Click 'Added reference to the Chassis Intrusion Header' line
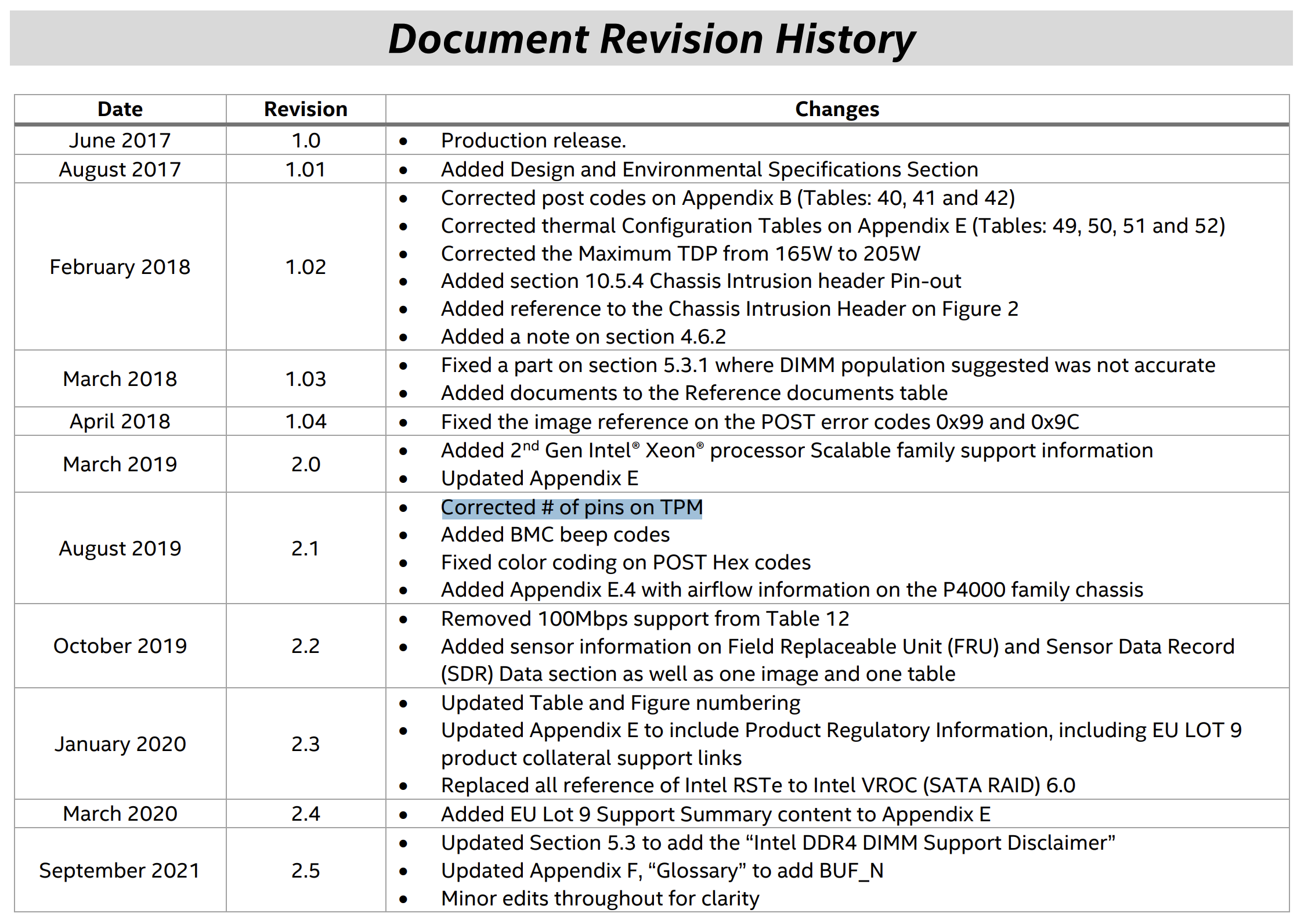This screenshot has width=1297, height=924. tap(729, 309)
